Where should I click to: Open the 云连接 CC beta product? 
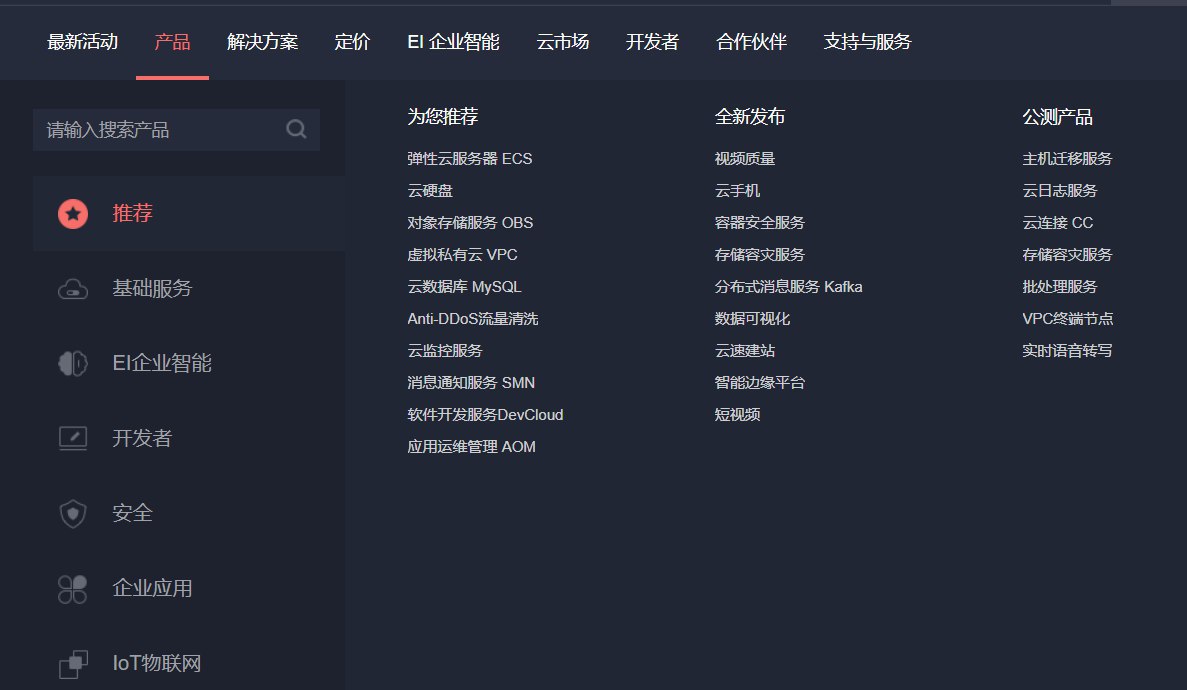[x=1057, y=223]
